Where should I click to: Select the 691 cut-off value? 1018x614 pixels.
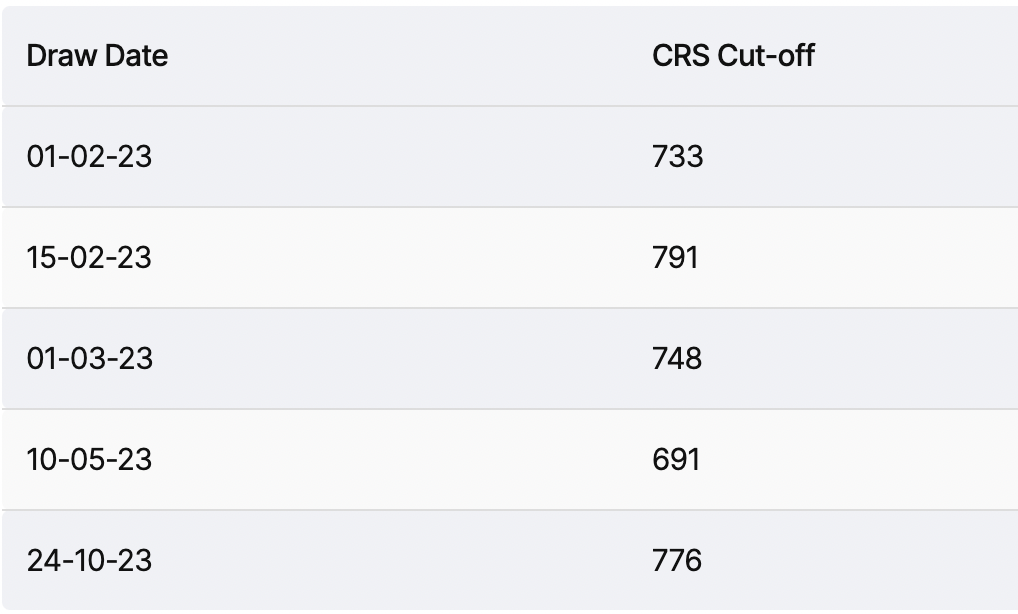point(676,460)
